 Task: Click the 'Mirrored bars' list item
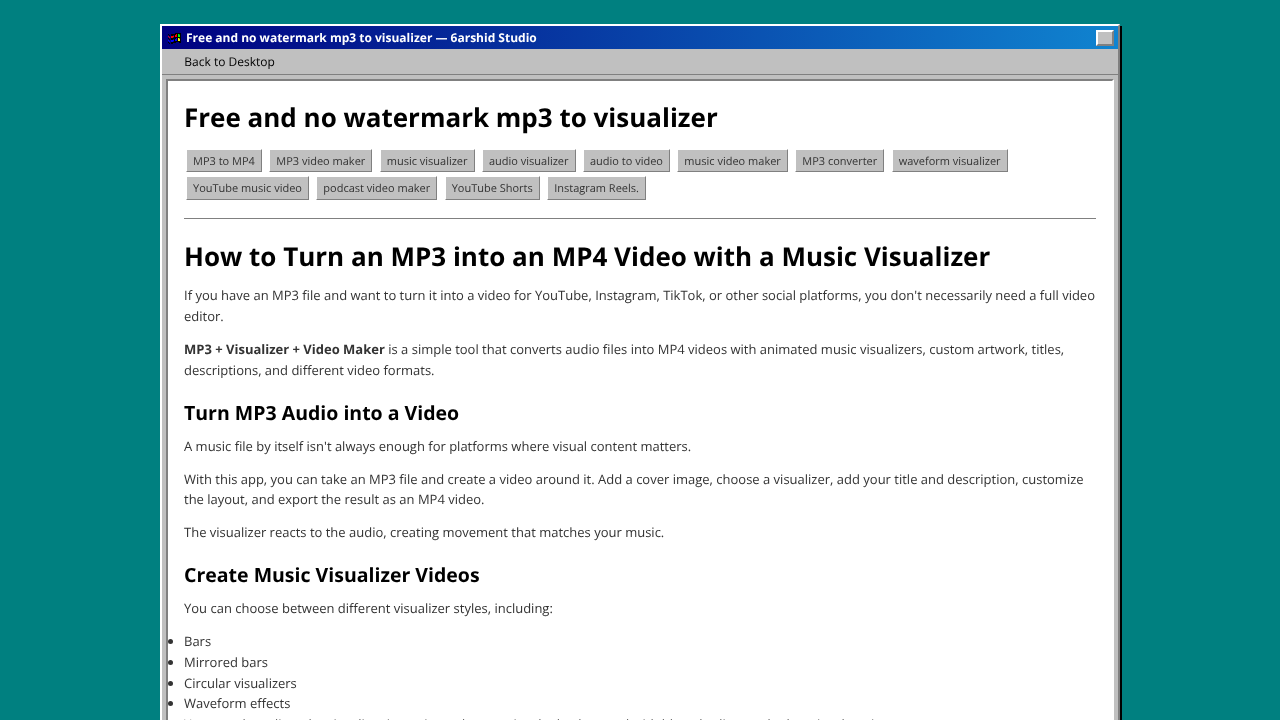[x=226, y=662]
